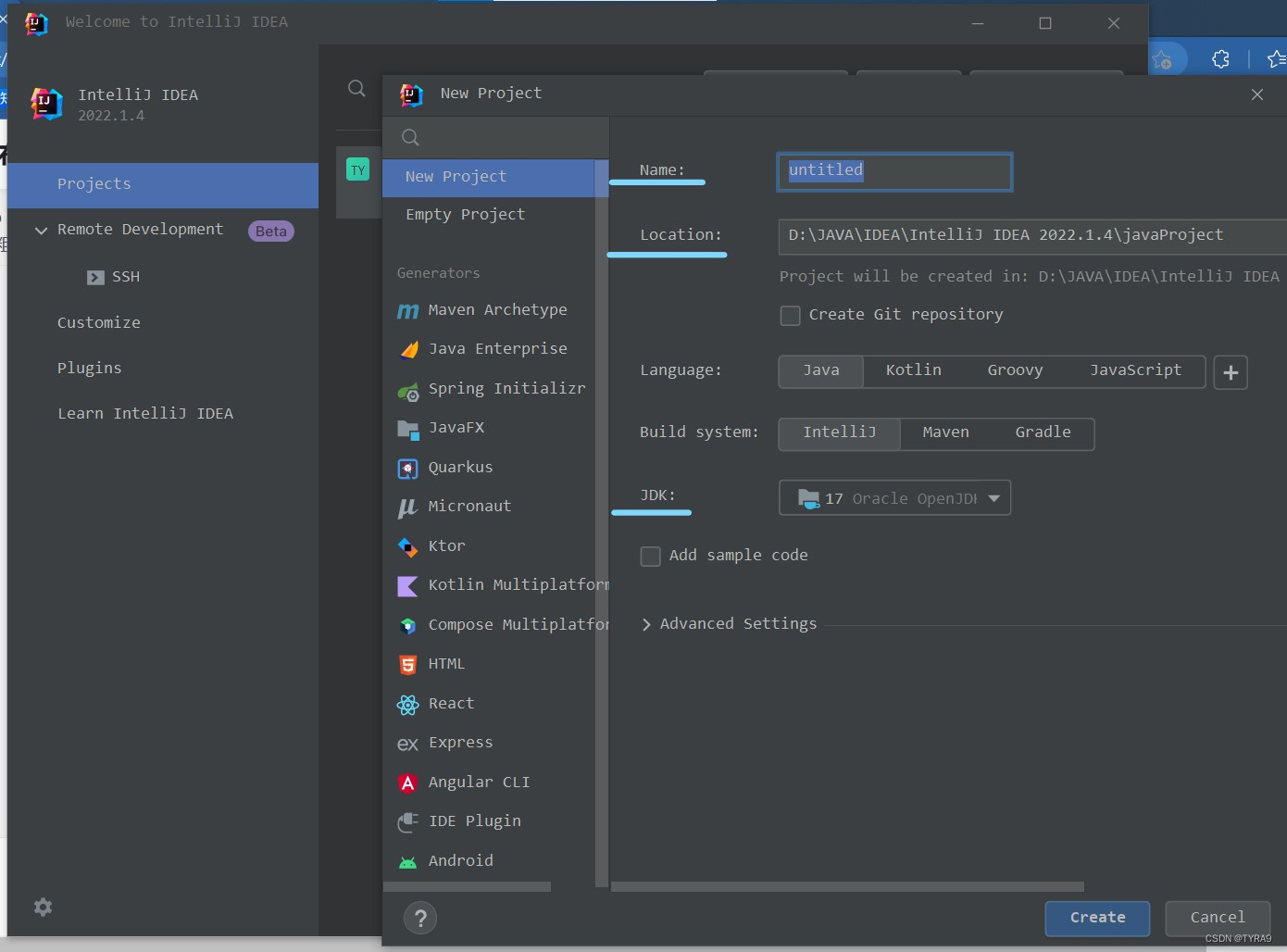1287x952 pixels.
Task: Select Empty Project in left list
Action: (x=489, y=215)
